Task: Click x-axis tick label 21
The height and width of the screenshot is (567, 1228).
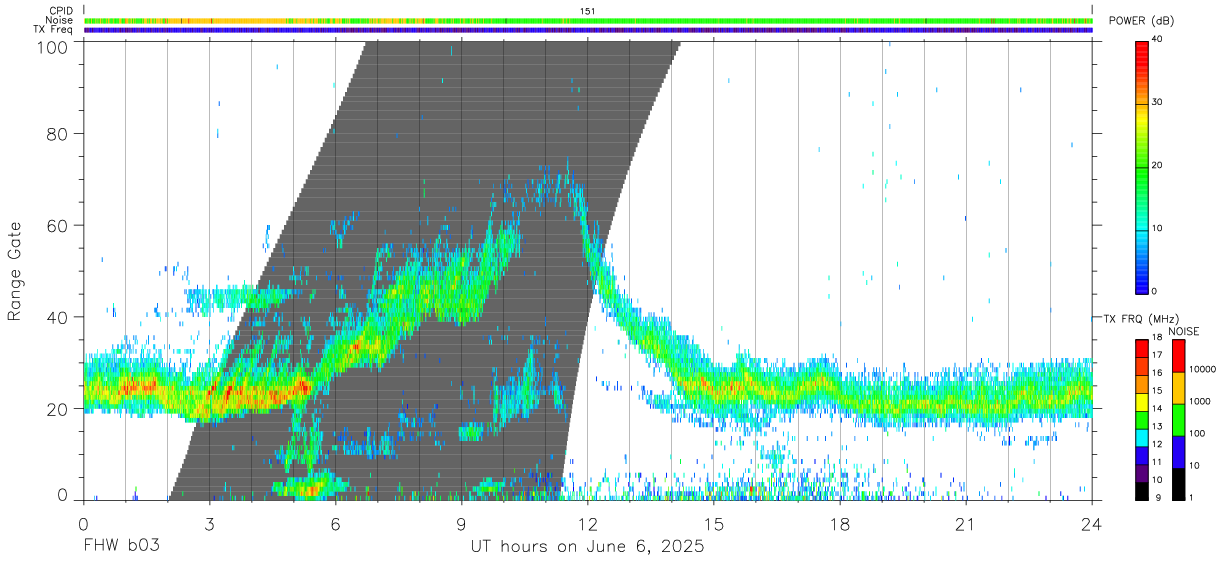Action: (966, 525)
